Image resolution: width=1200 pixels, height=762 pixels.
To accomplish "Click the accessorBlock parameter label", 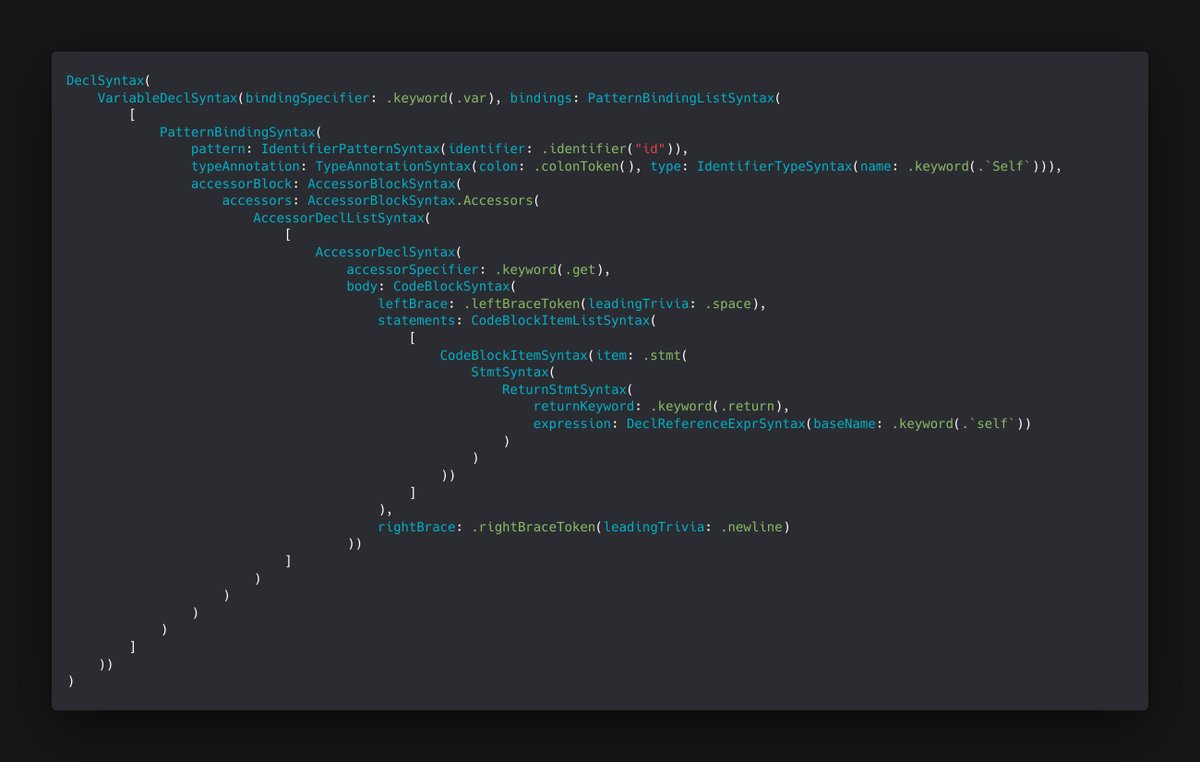I will click(x=240, y=183).
